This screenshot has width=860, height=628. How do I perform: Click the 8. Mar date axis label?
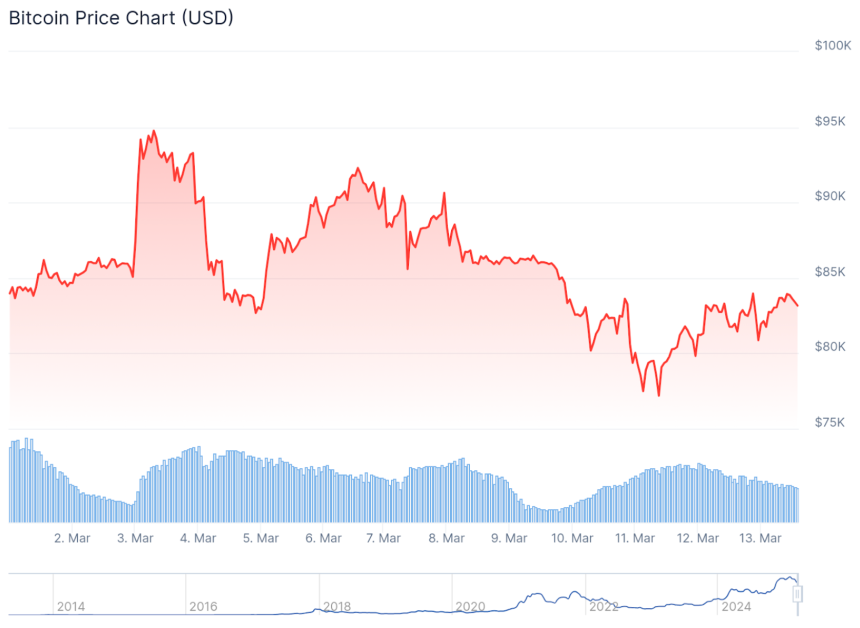(x=447, y=538)
